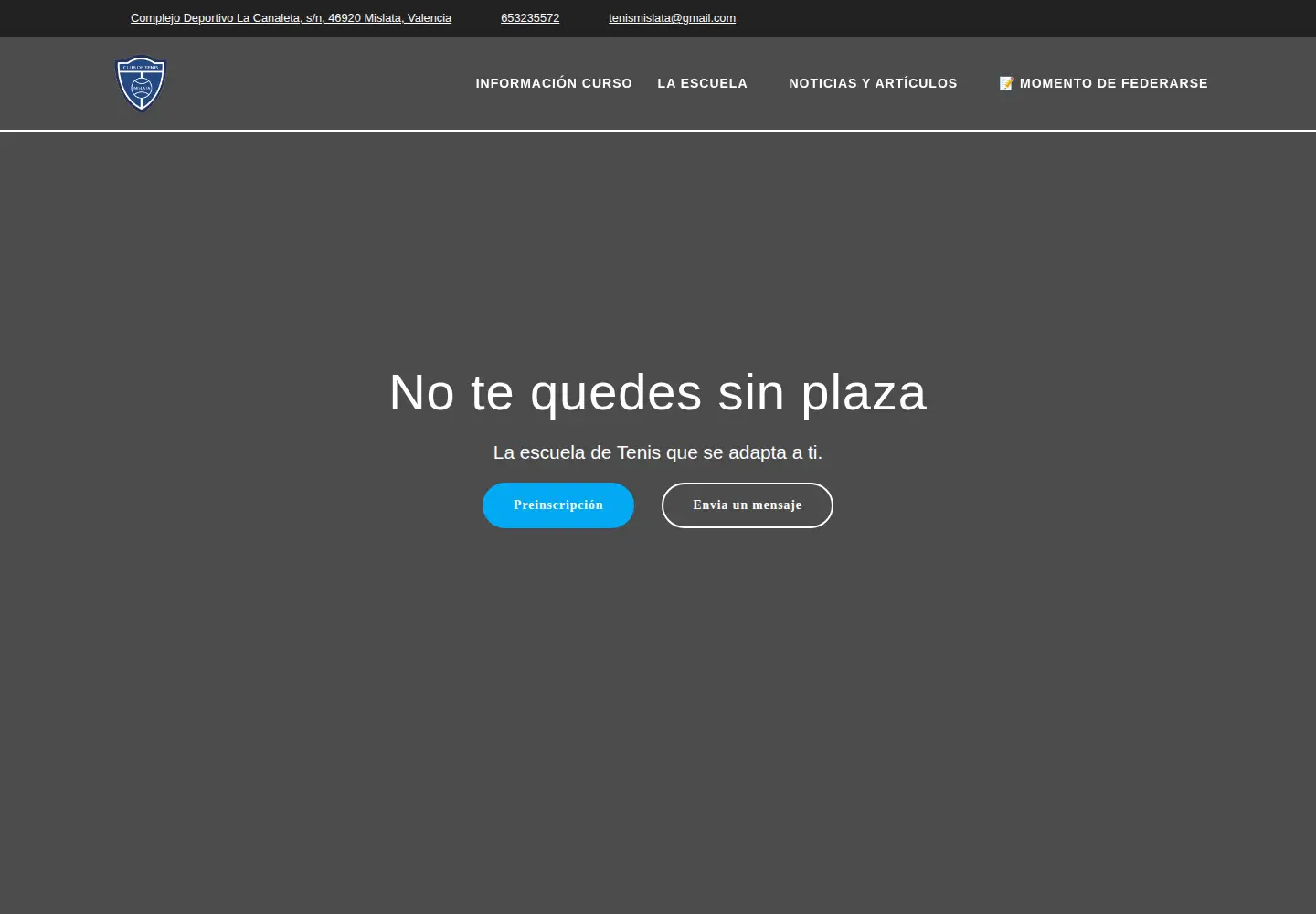Open the Información Curso menu

click(x=554, y=83)
